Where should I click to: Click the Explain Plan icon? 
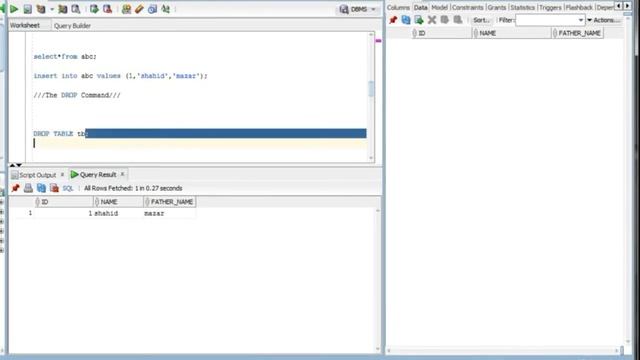click(x=41, y=9)
